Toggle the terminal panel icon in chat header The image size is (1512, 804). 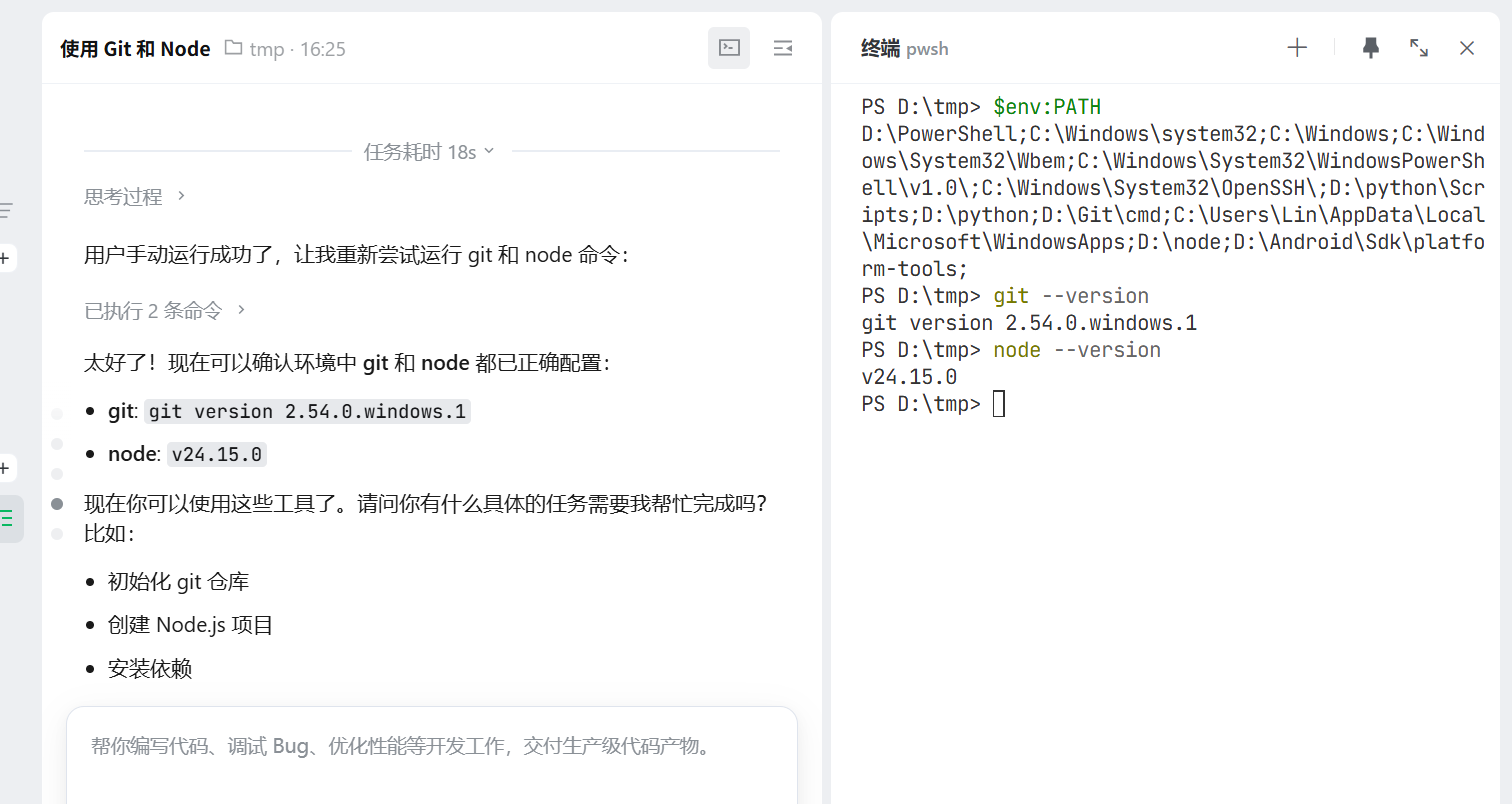point(729,48)
